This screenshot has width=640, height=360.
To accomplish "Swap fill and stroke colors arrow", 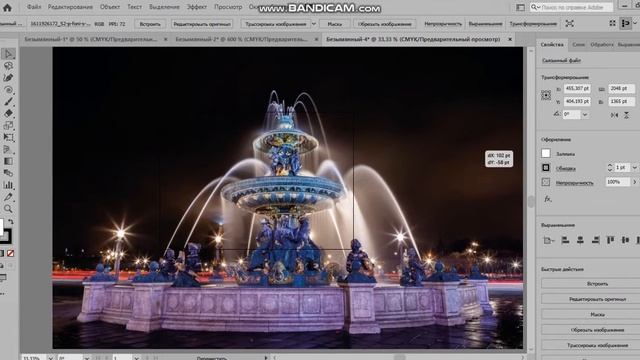I will pyautogui.click(x=11, y=222).
